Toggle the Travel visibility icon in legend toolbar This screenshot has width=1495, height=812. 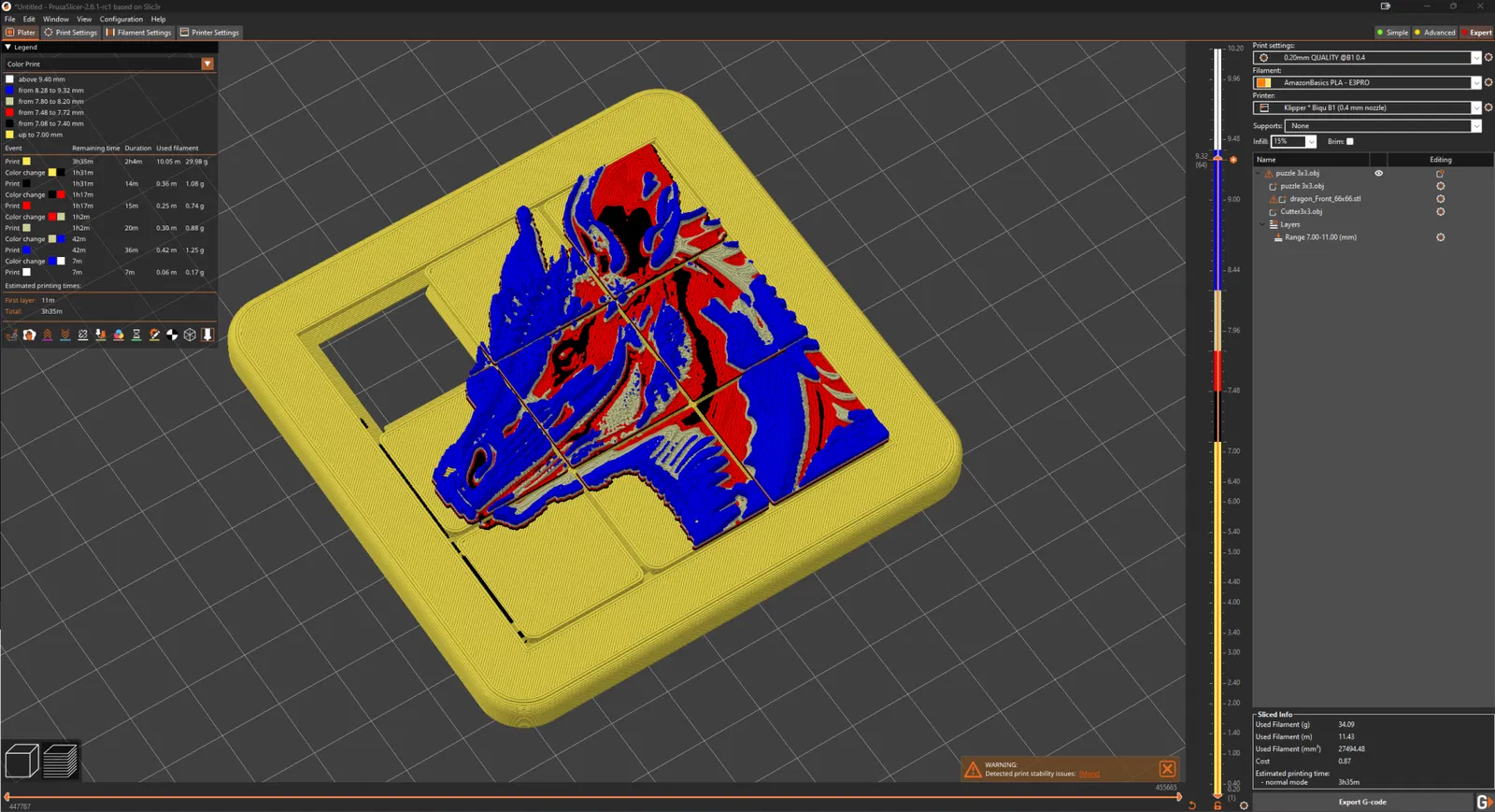point(12,335)
